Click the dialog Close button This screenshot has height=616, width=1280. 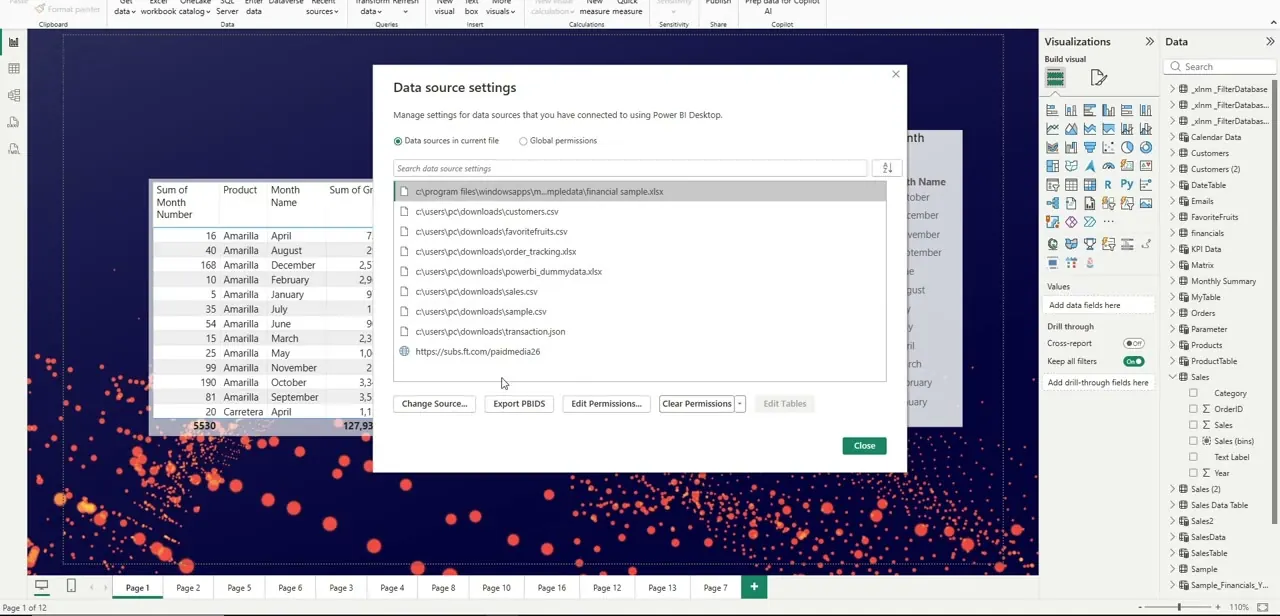pyautogui.click(x=864, y=446)
